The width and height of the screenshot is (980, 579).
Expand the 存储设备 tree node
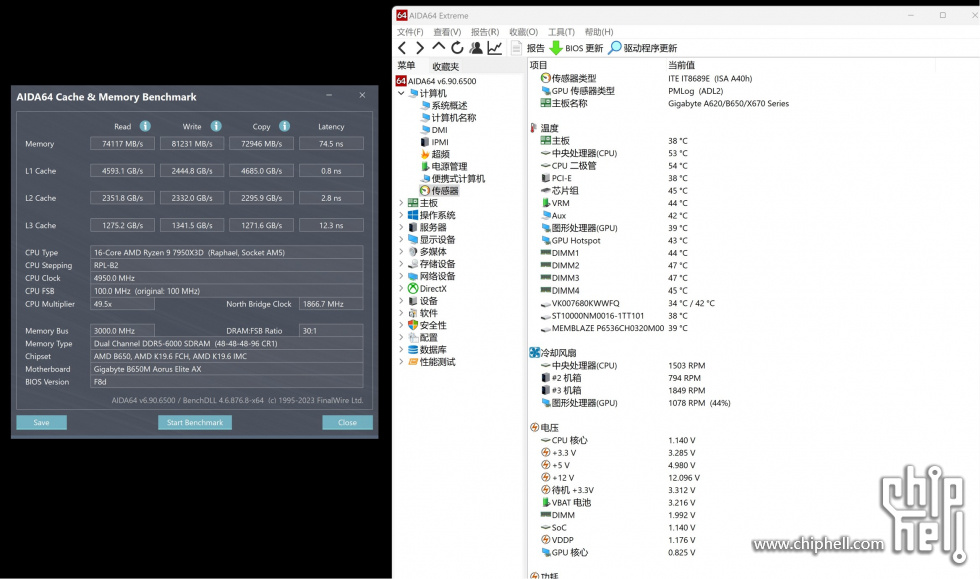(401, 264)
